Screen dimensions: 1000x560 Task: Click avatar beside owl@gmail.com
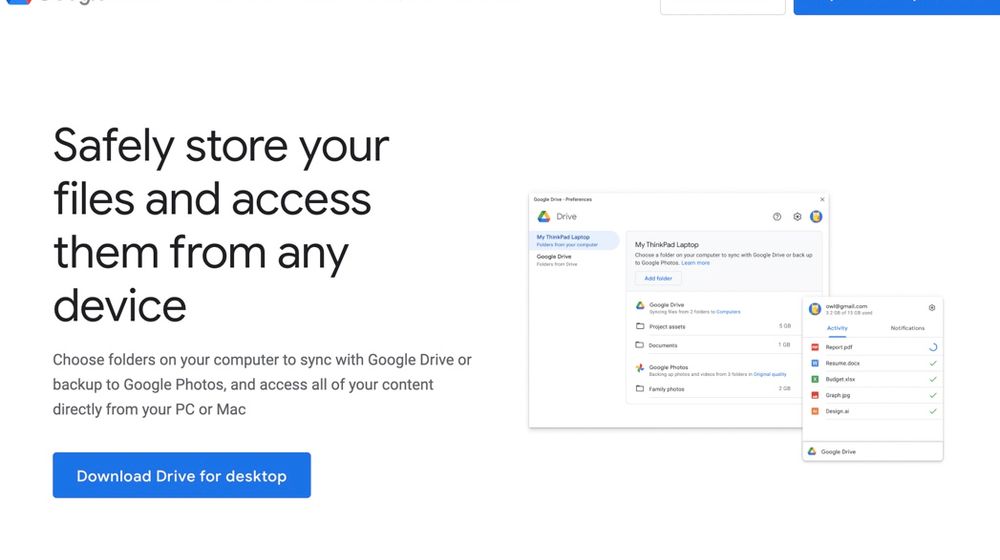[814, 309]
